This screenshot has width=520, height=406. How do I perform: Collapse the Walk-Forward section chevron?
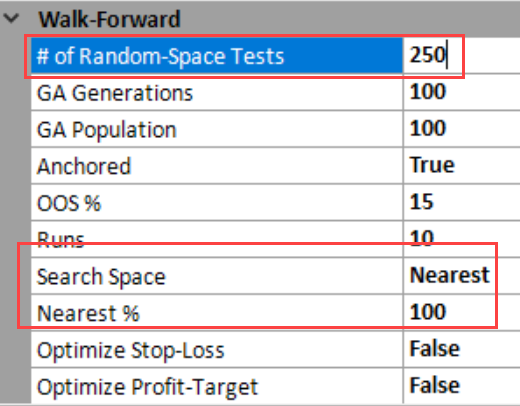12,19
